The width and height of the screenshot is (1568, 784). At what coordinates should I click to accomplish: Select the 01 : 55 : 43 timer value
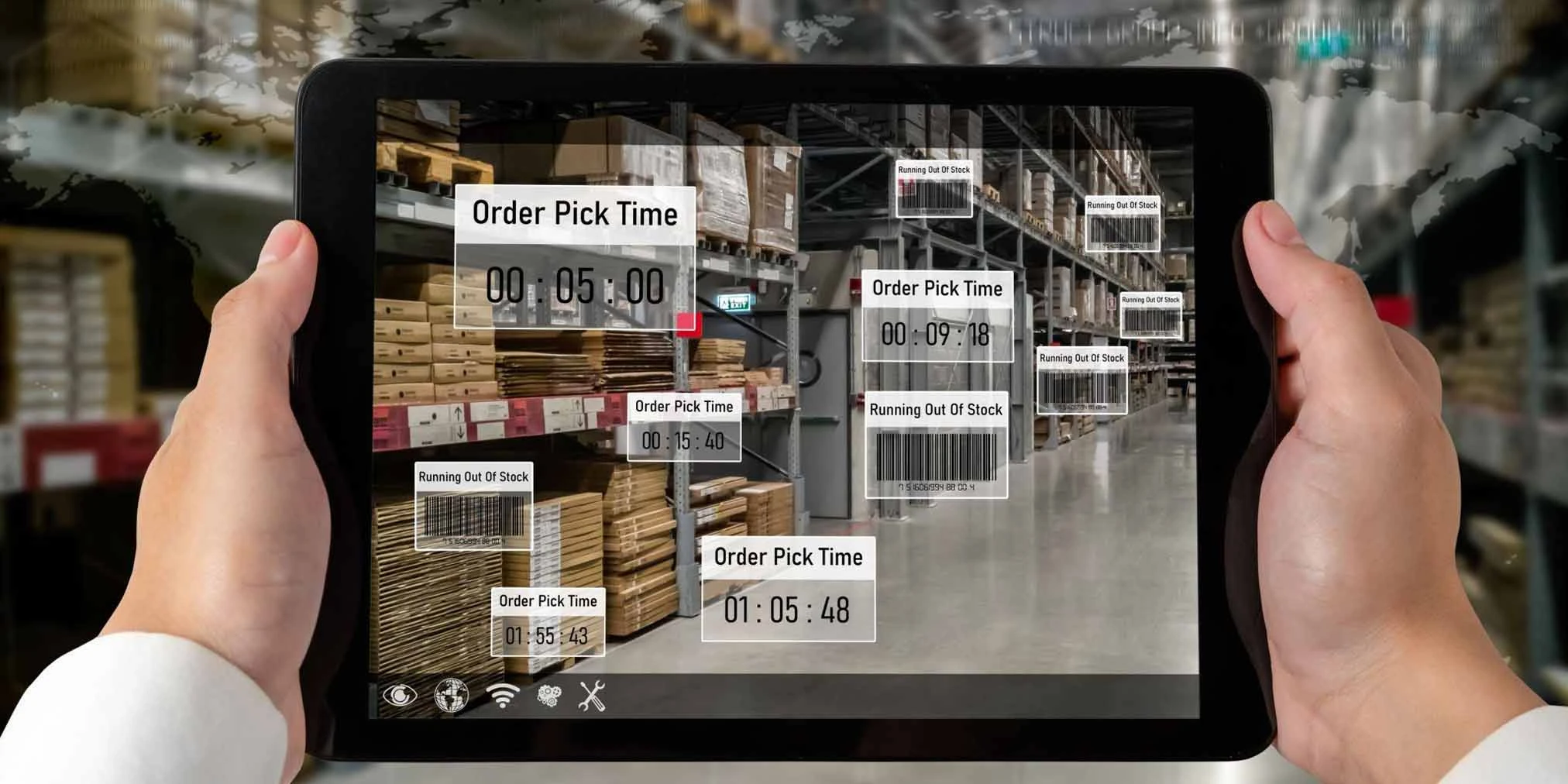point(547,636)
